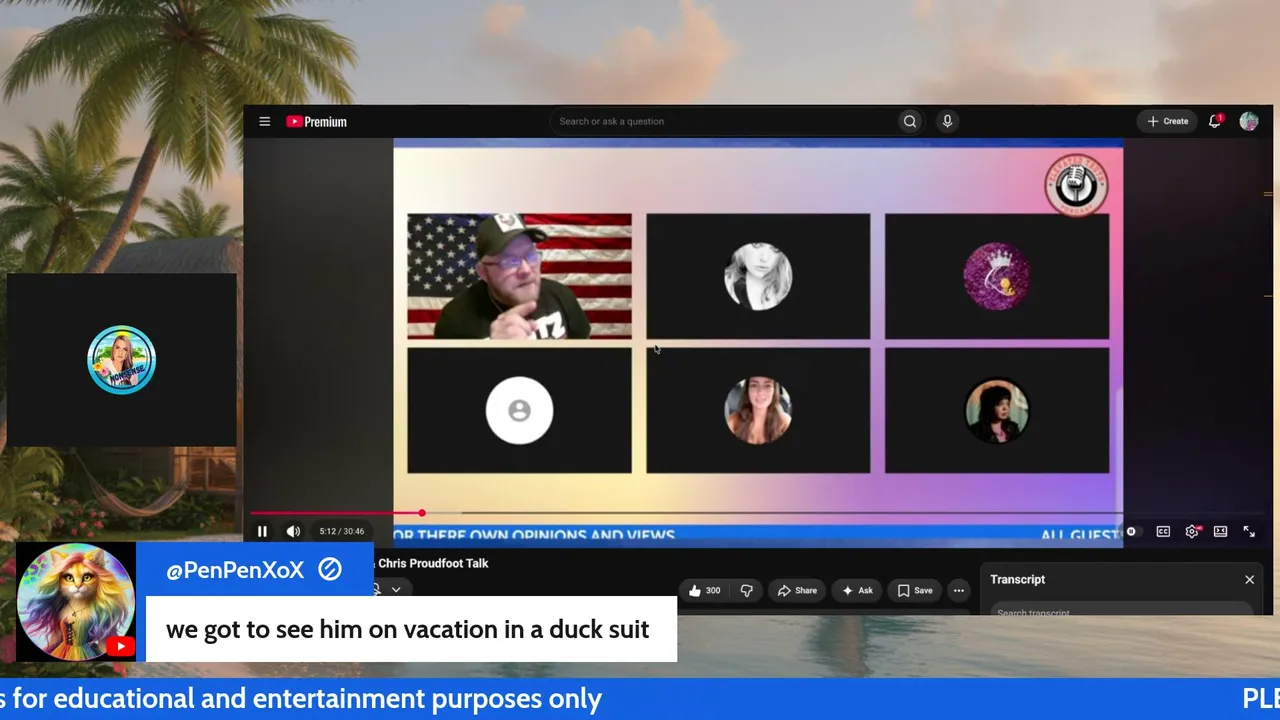Open the Create button
The width and height of the screenshot is (1280, 720).
click(1167, 122)
